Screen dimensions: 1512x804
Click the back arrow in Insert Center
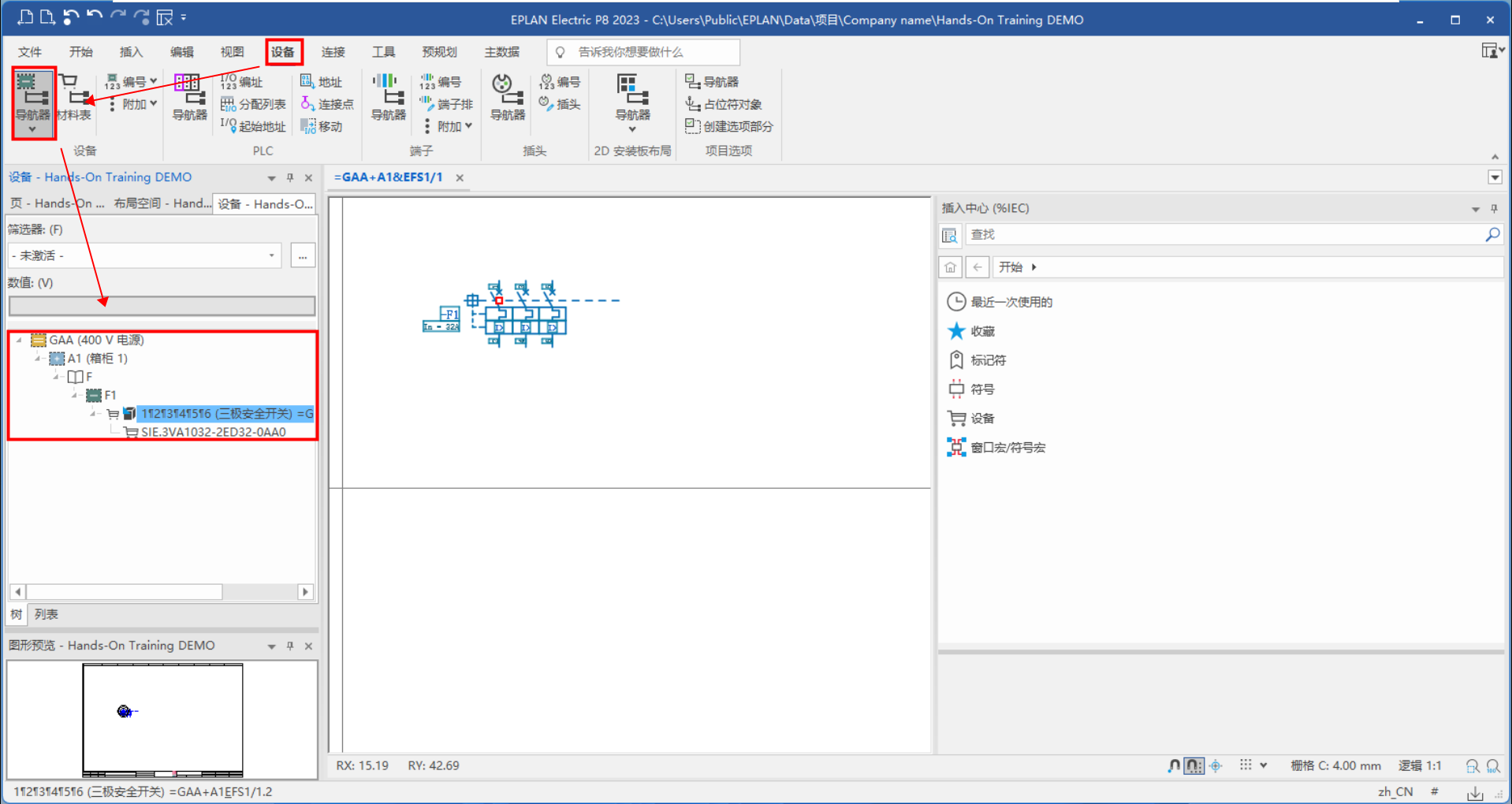[978, 267]
